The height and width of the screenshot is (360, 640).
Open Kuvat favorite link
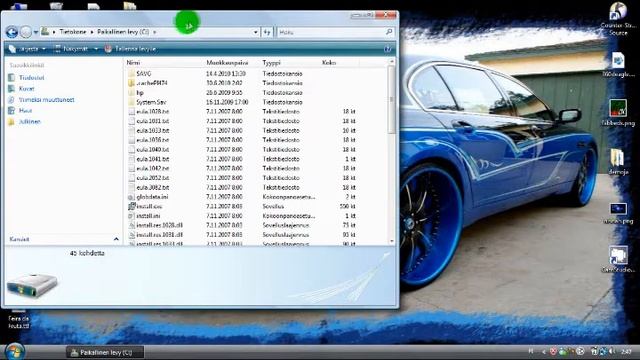click(27, 89)
